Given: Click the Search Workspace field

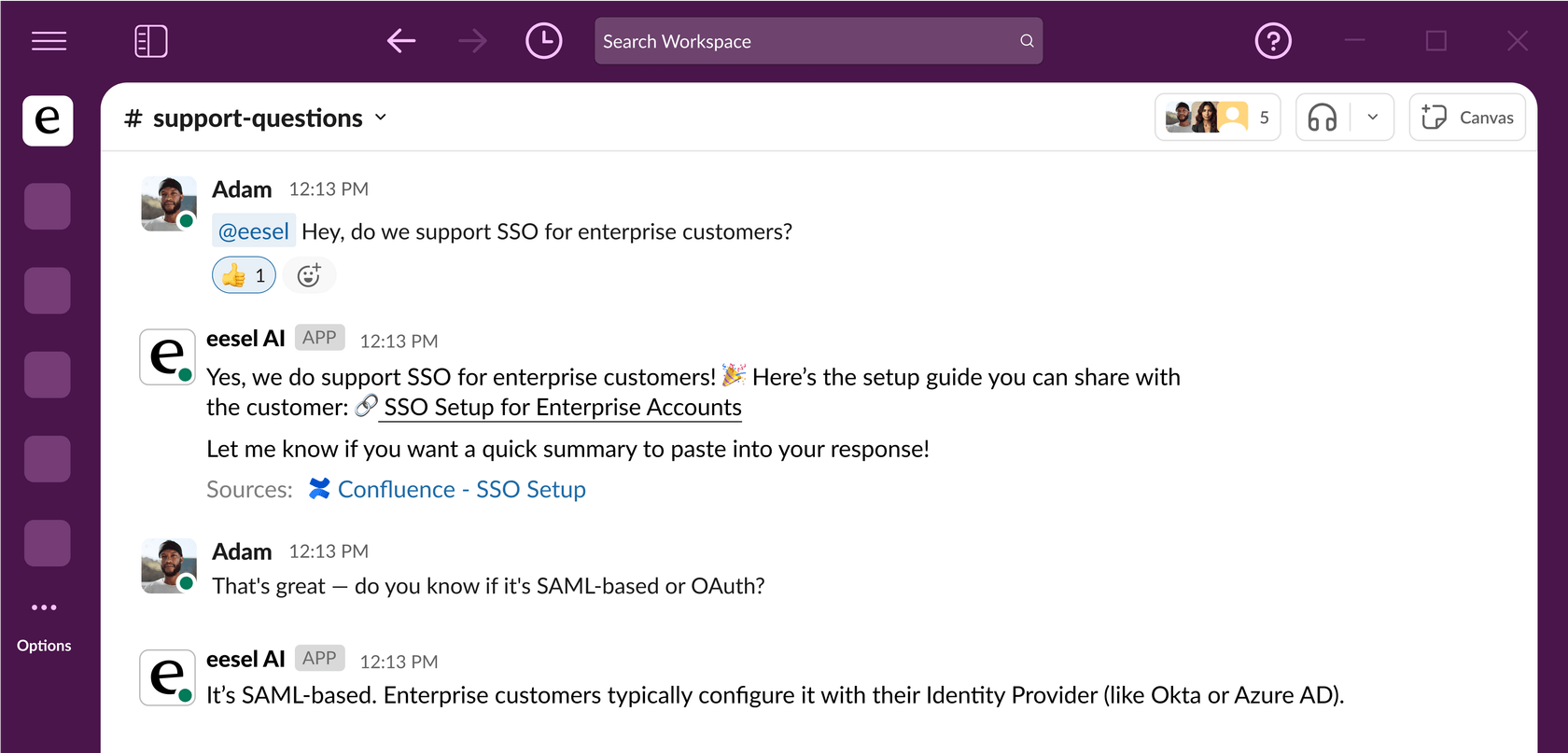Looking at the screenshot, I should click(x=803, y=41).
